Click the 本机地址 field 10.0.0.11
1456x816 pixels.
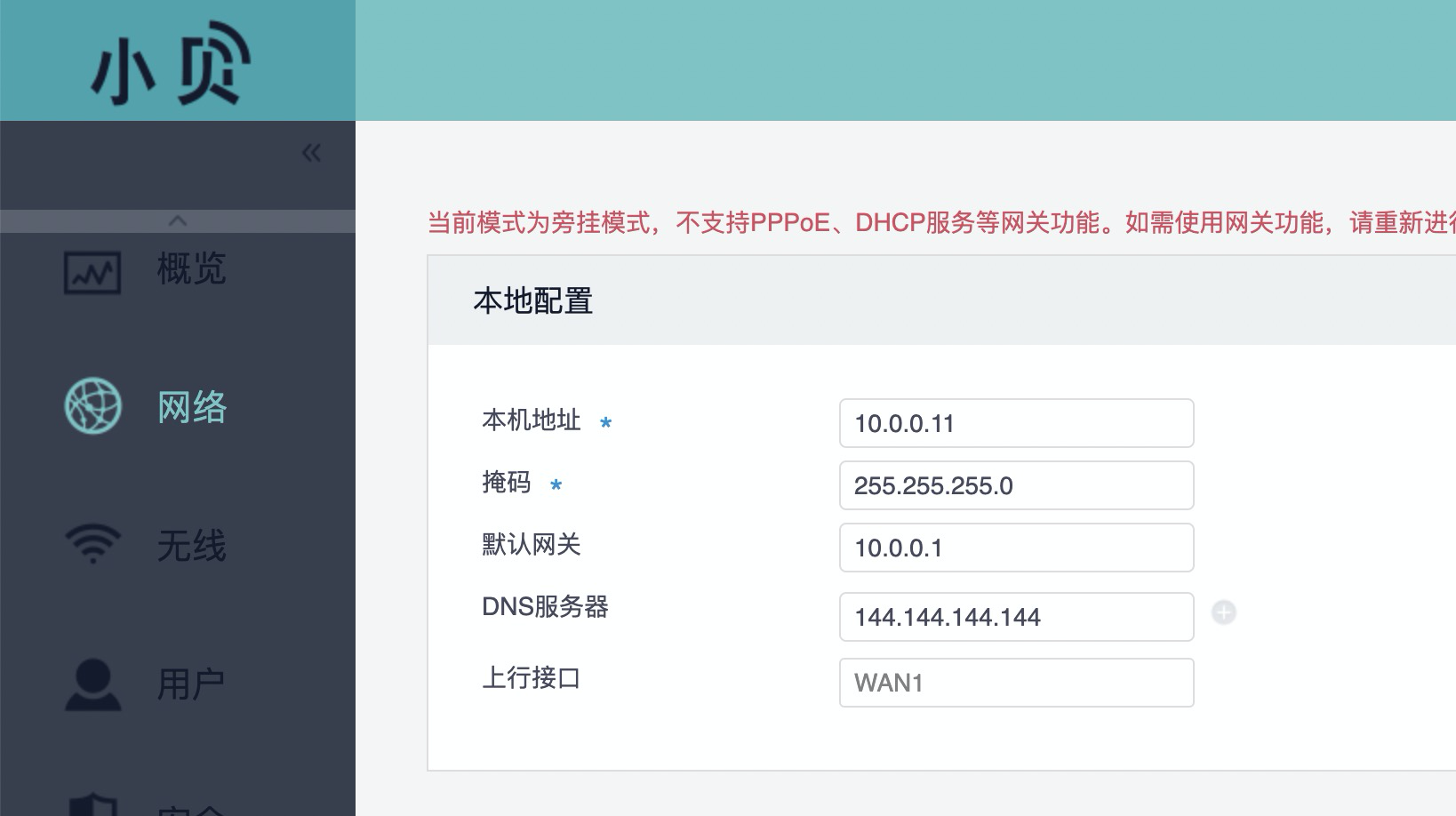(x=1016, y=423)
